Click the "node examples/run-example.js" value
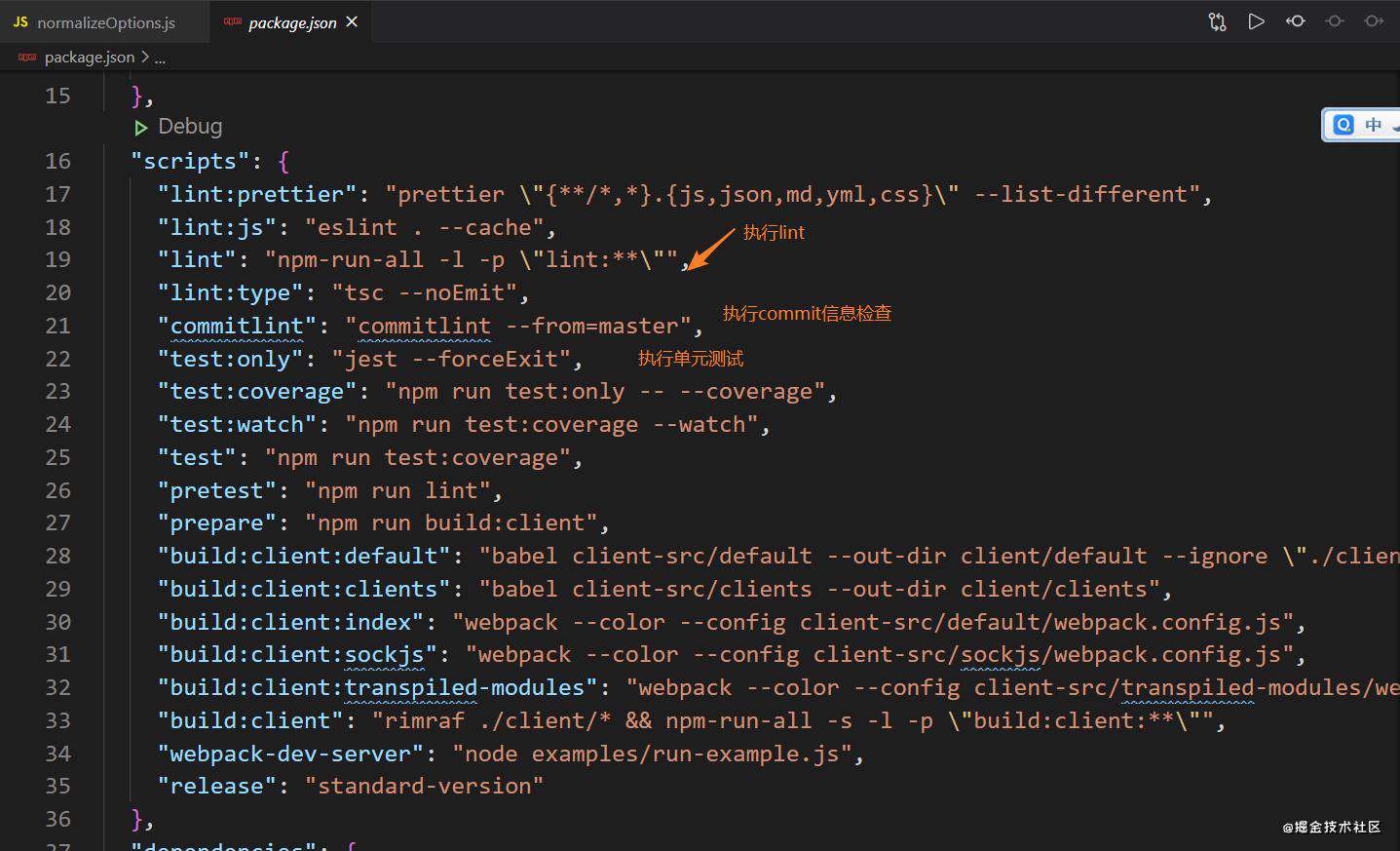 tap(652, 754)
